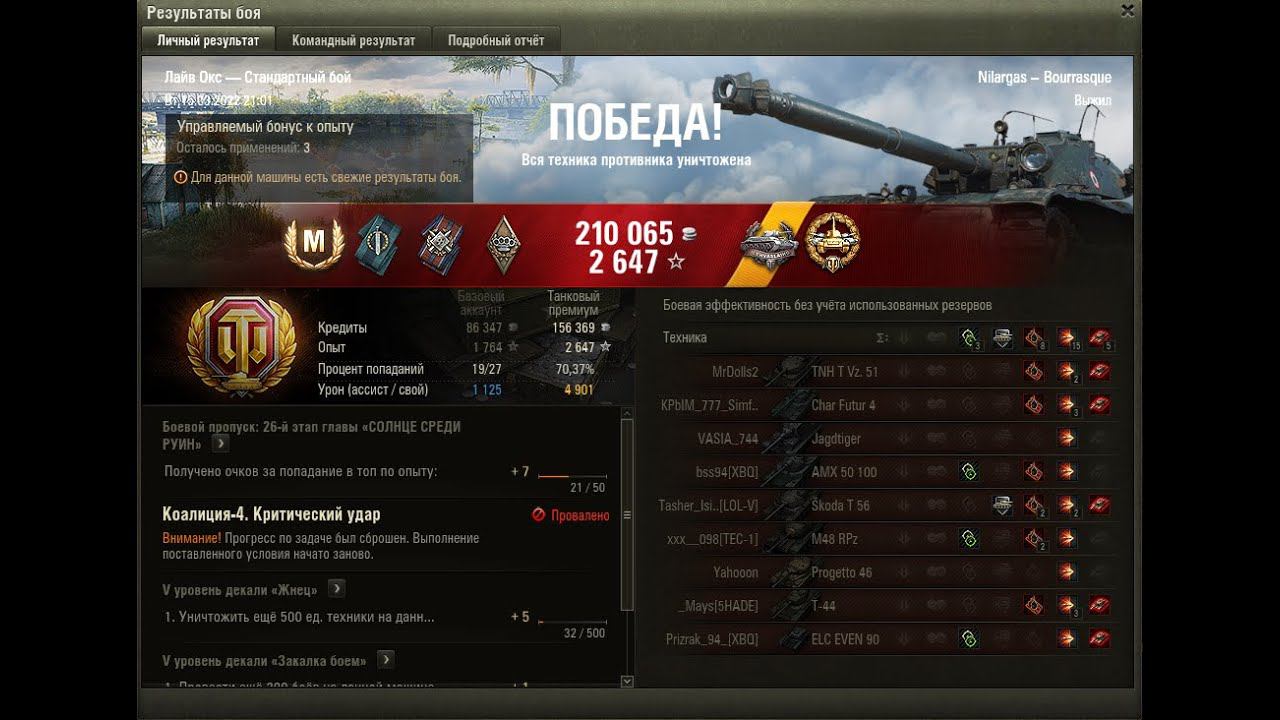Click the kills column header icon with 5
This screenshot has height=720, width=1280.
point(1100,338)
